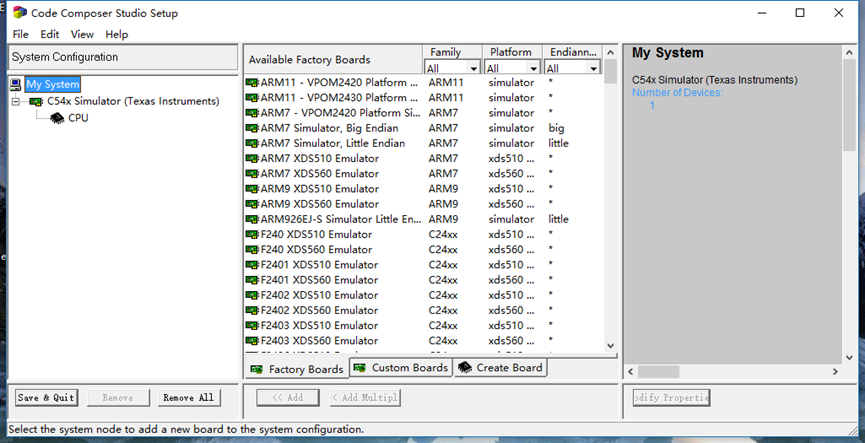Click the CPU chip icon in tree

point(57,118)
